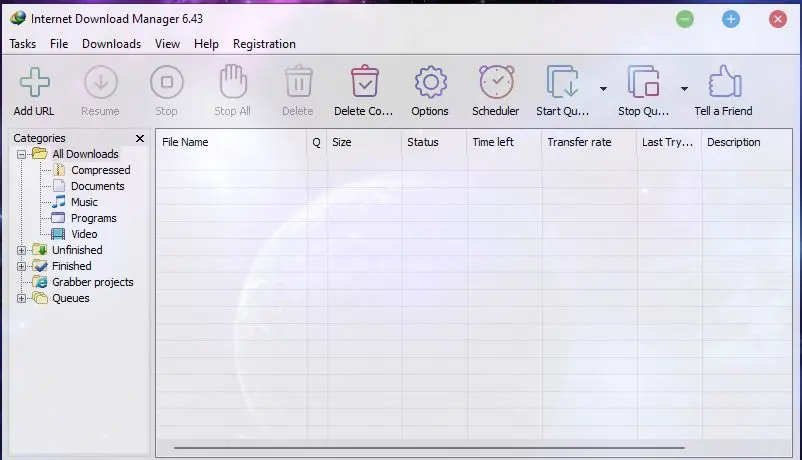Open the Tasks menu
Screen dimensions: 802x460
(23, 44)
